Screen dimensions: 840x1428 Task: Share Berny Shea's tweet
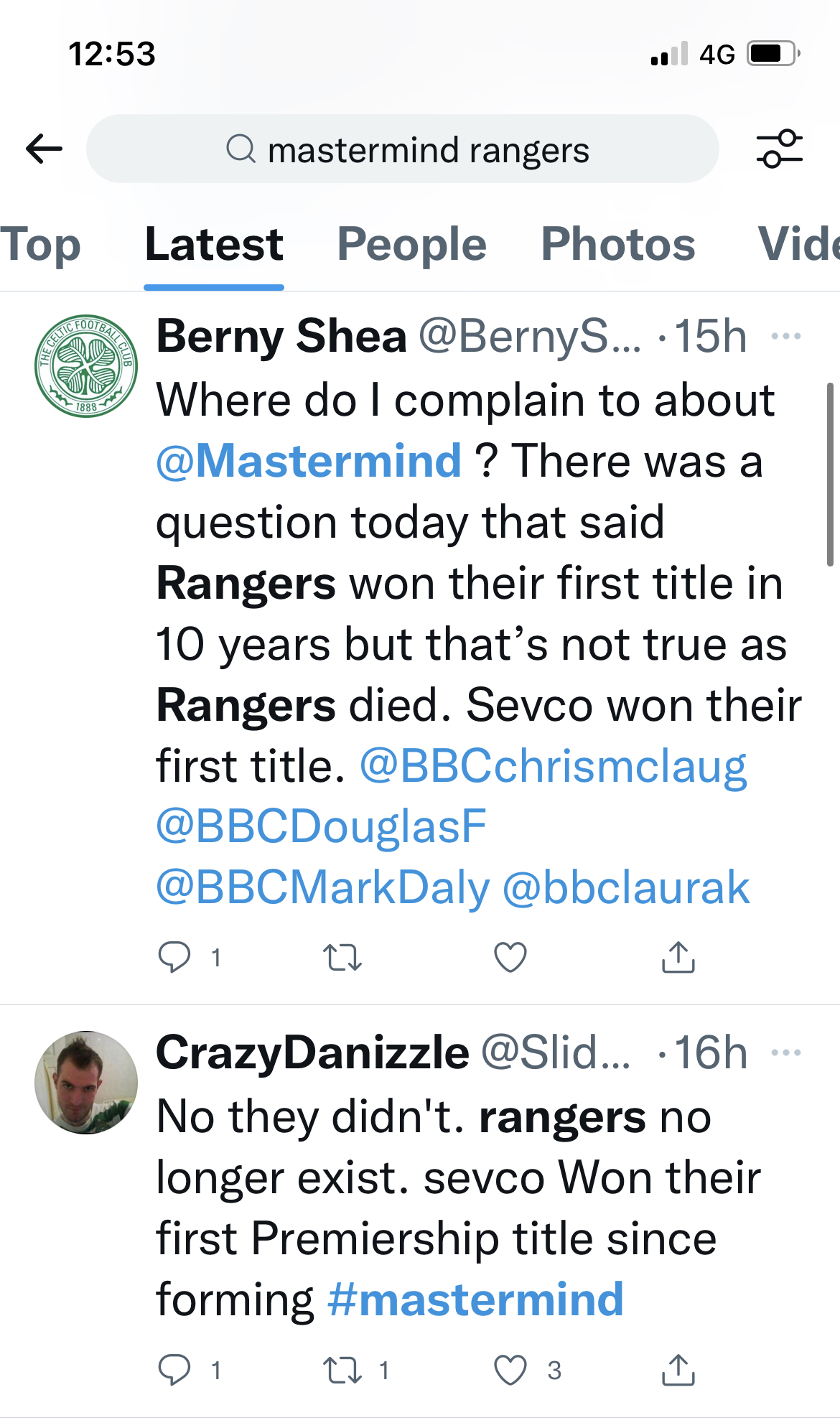[678, 957]
